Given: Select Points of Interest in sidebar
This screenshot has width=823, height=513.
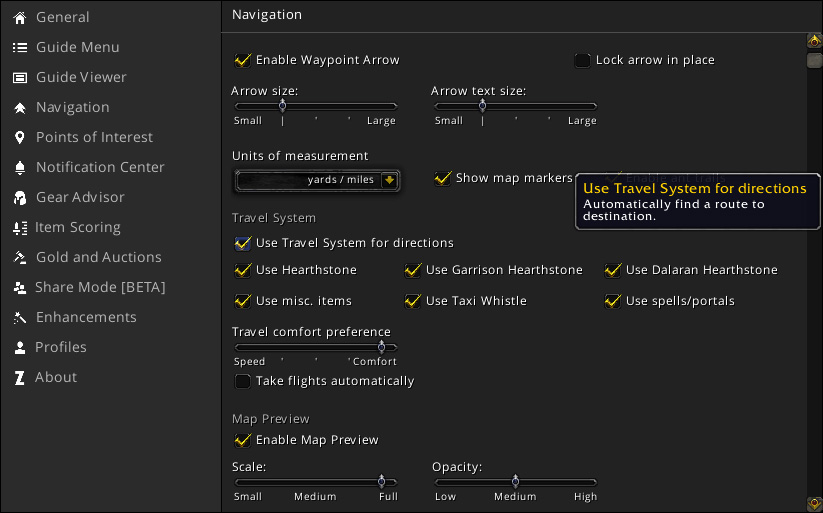Looking at the screenshot, I should point(94,137).
